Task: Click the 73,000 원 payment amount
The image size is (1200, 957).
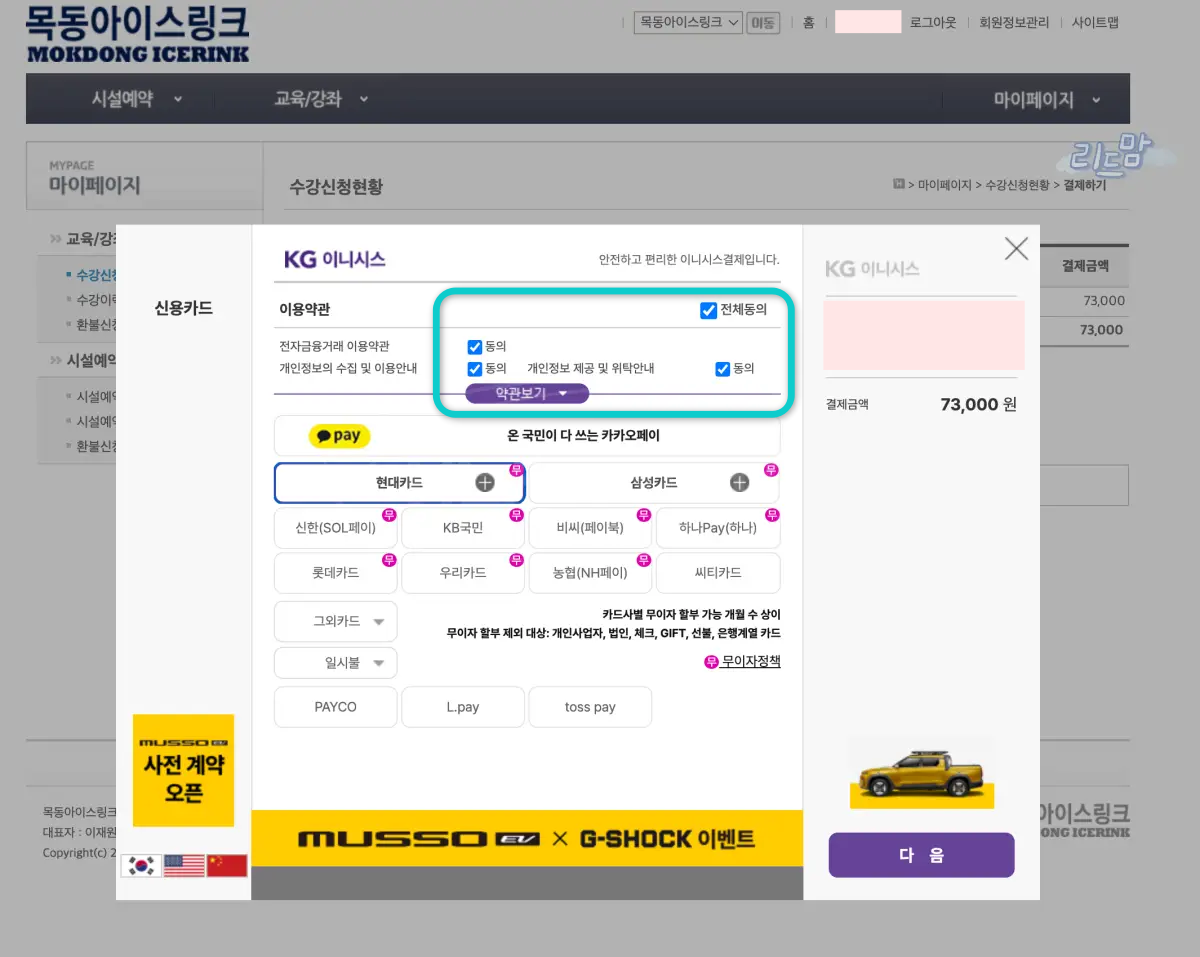Action: [978, 404]
